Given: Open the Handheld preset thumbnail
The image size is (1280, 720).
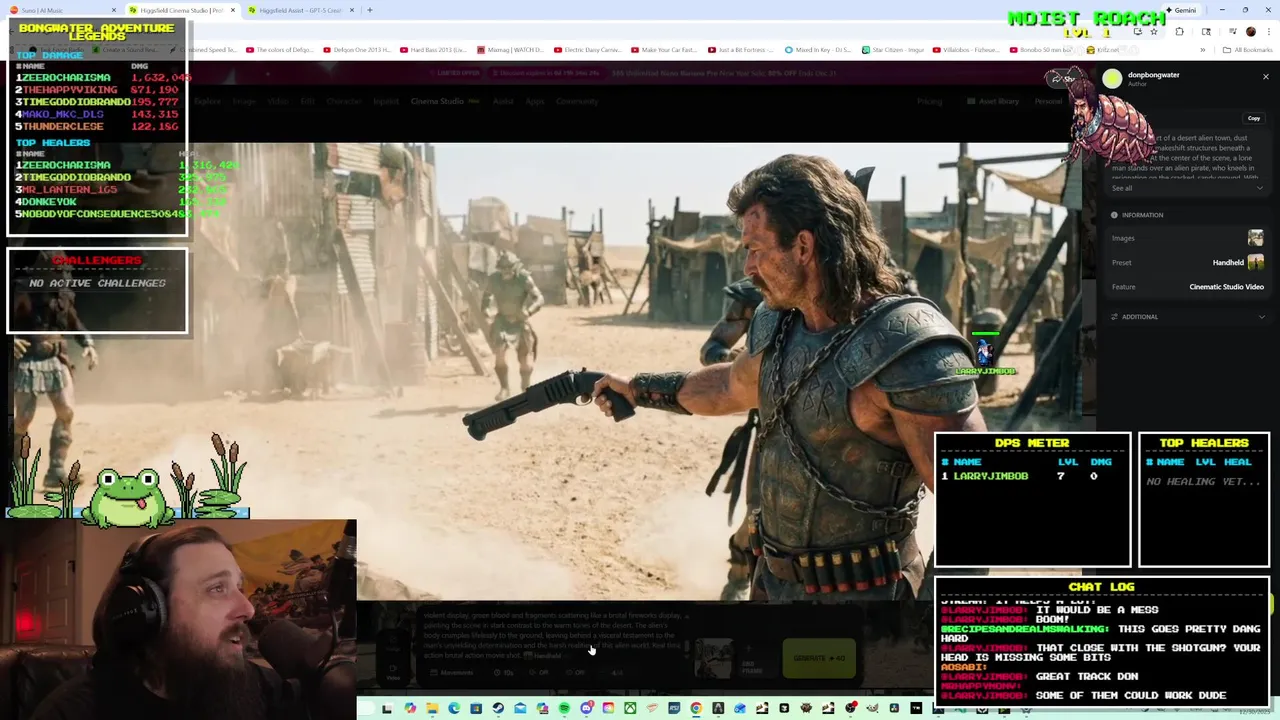Looking at the screenshot, I should pyautogui.click(x=1255, y=262).
